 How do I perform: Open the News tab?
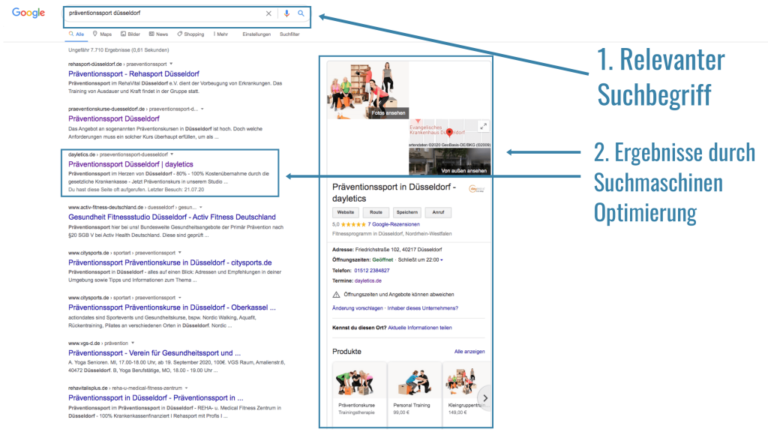coord(158,34)
